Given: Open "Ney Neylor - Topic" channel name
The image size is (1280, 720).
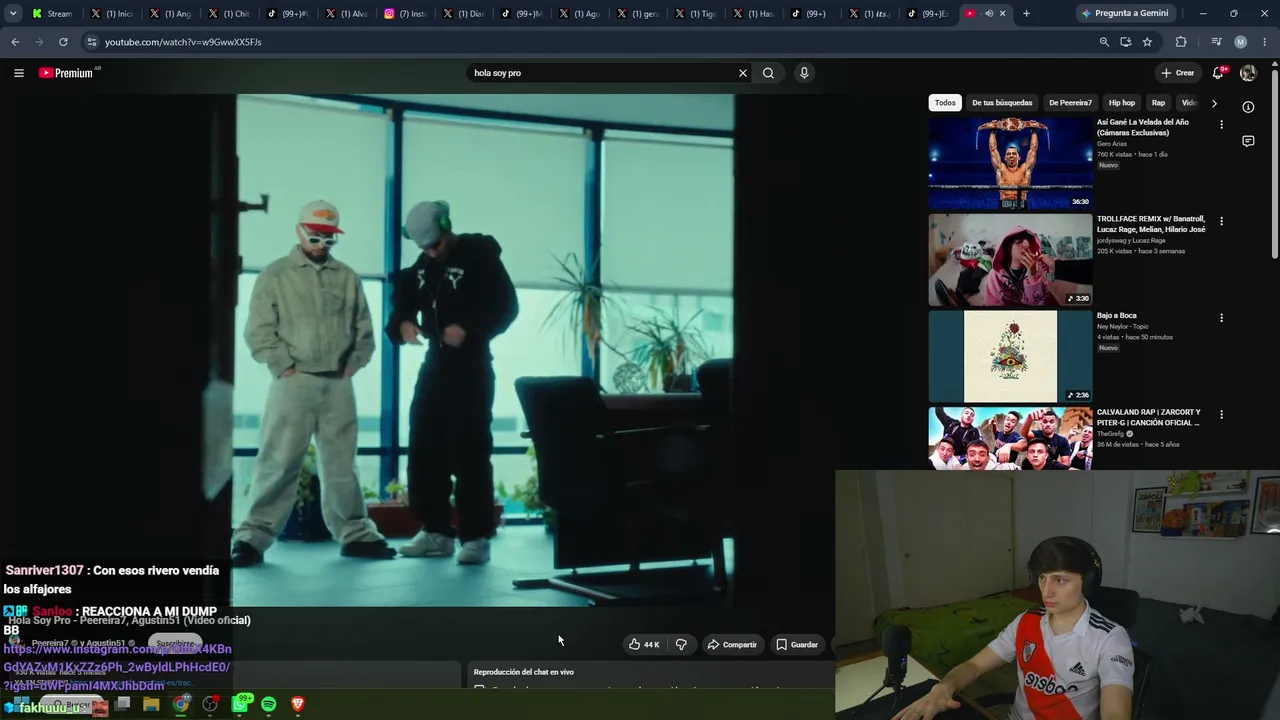Looking at the screenshot, I should (x=1123, y=327).
